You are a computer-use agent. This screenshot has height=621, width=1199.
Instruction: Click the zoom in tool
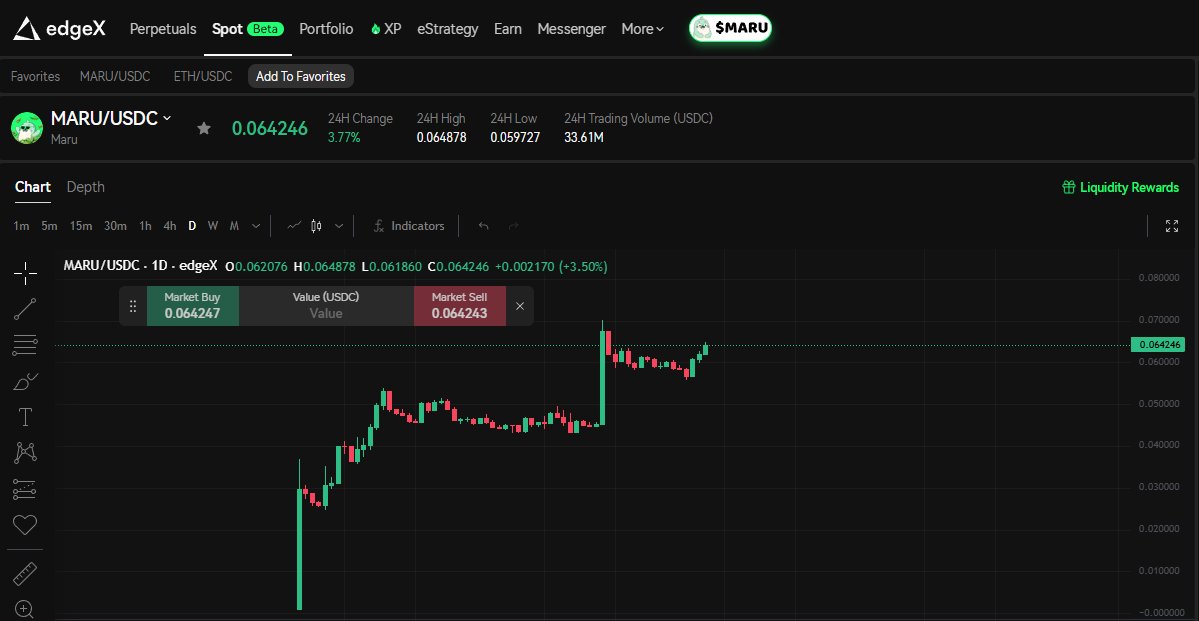[25, 609]
